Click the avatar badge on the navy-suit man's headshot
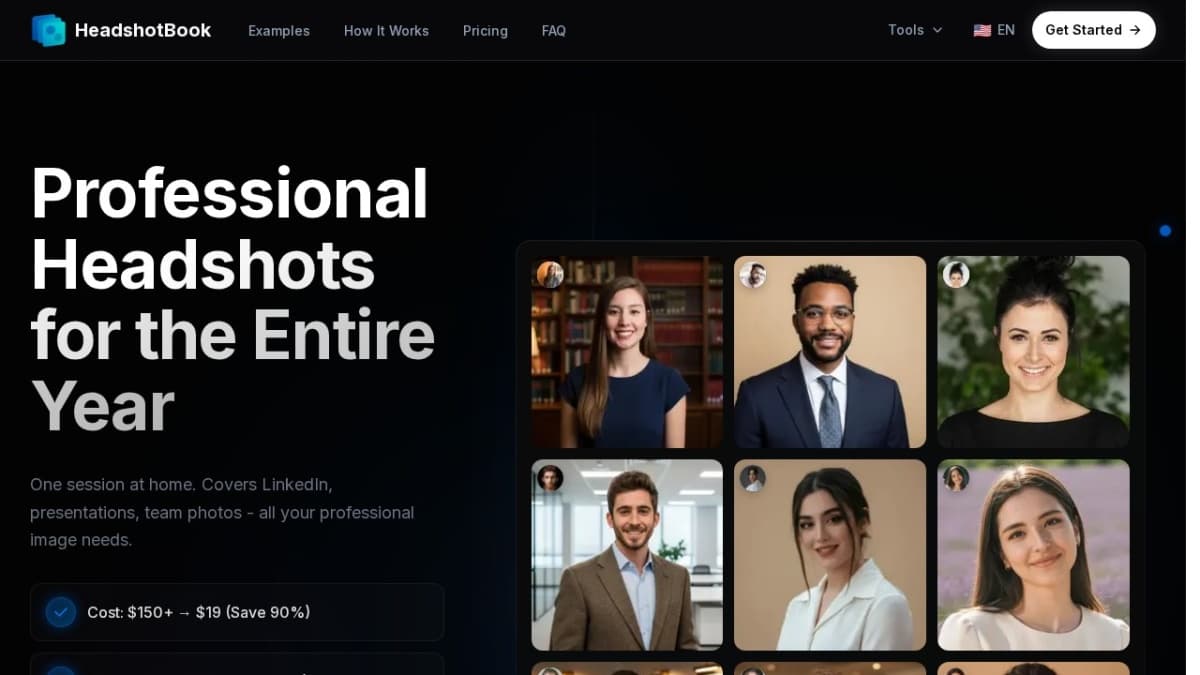Screen dimensions: 1200x675 point(753,275)
